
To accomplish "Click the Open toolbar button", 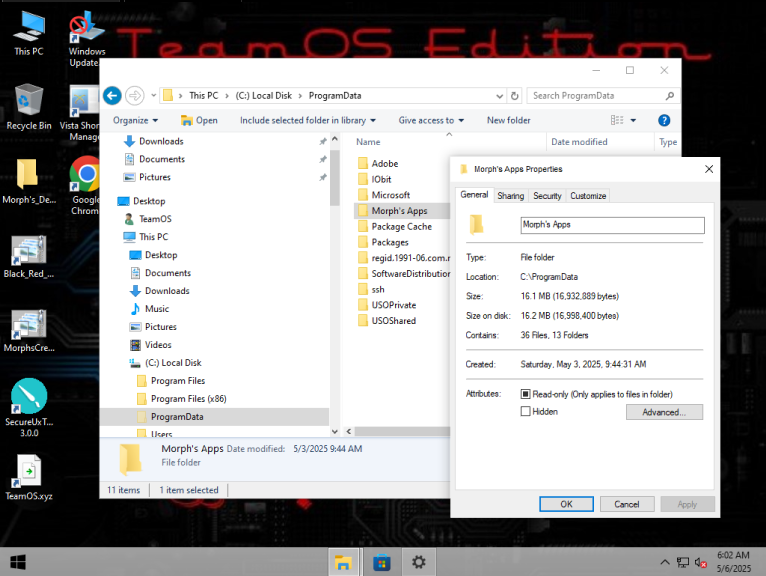I will point(199,120).
